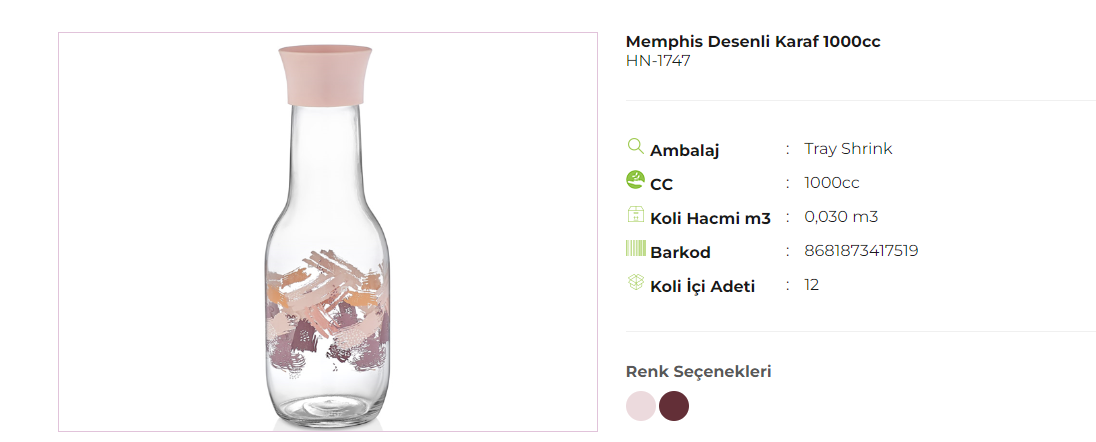The height and width of the screenshot is (442, 1096).
Task: Choose the dark burgundy color option
Action: 674,406
